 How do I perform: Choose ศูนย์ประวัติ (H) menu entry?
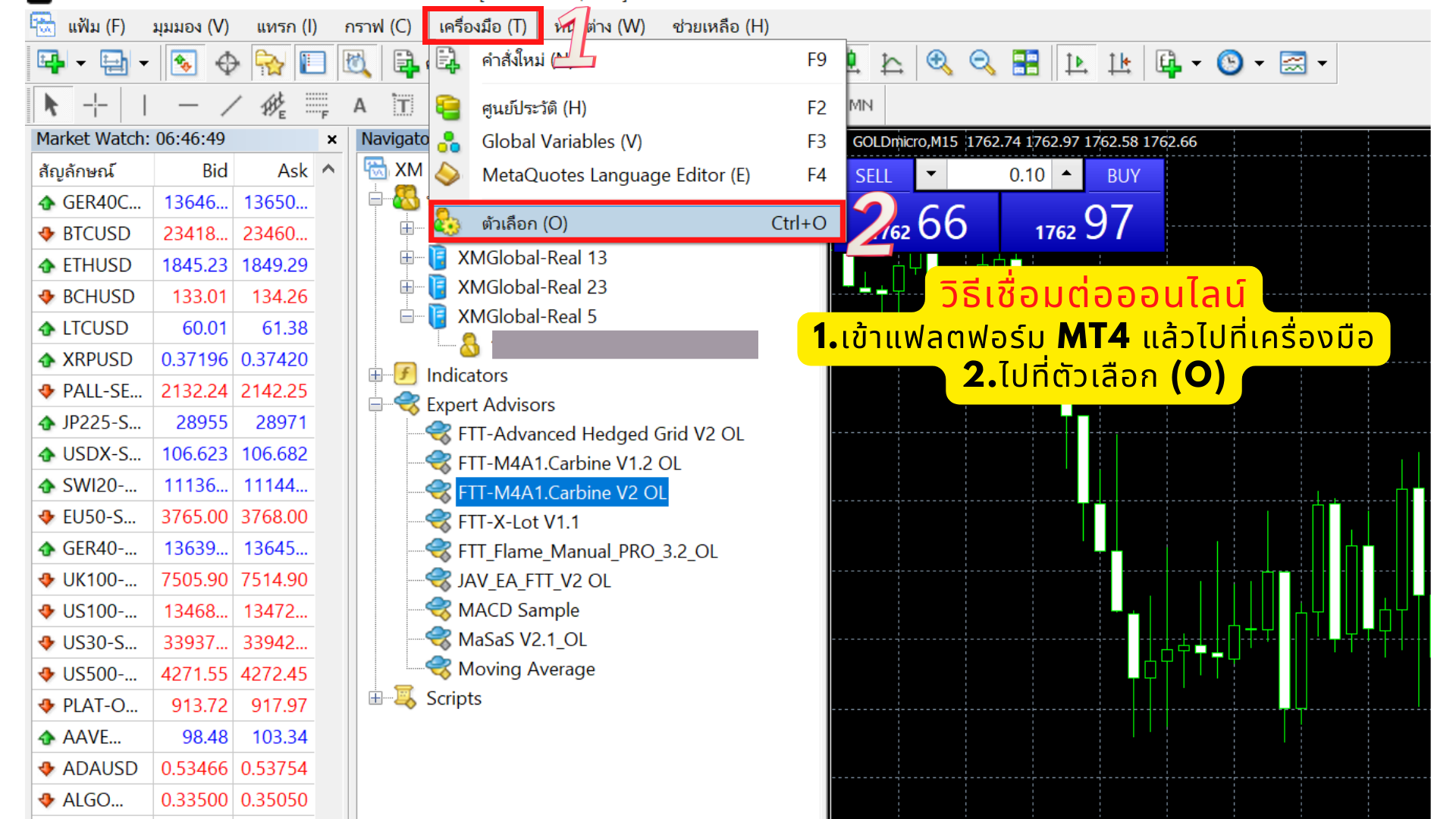(x=637, y=108)
